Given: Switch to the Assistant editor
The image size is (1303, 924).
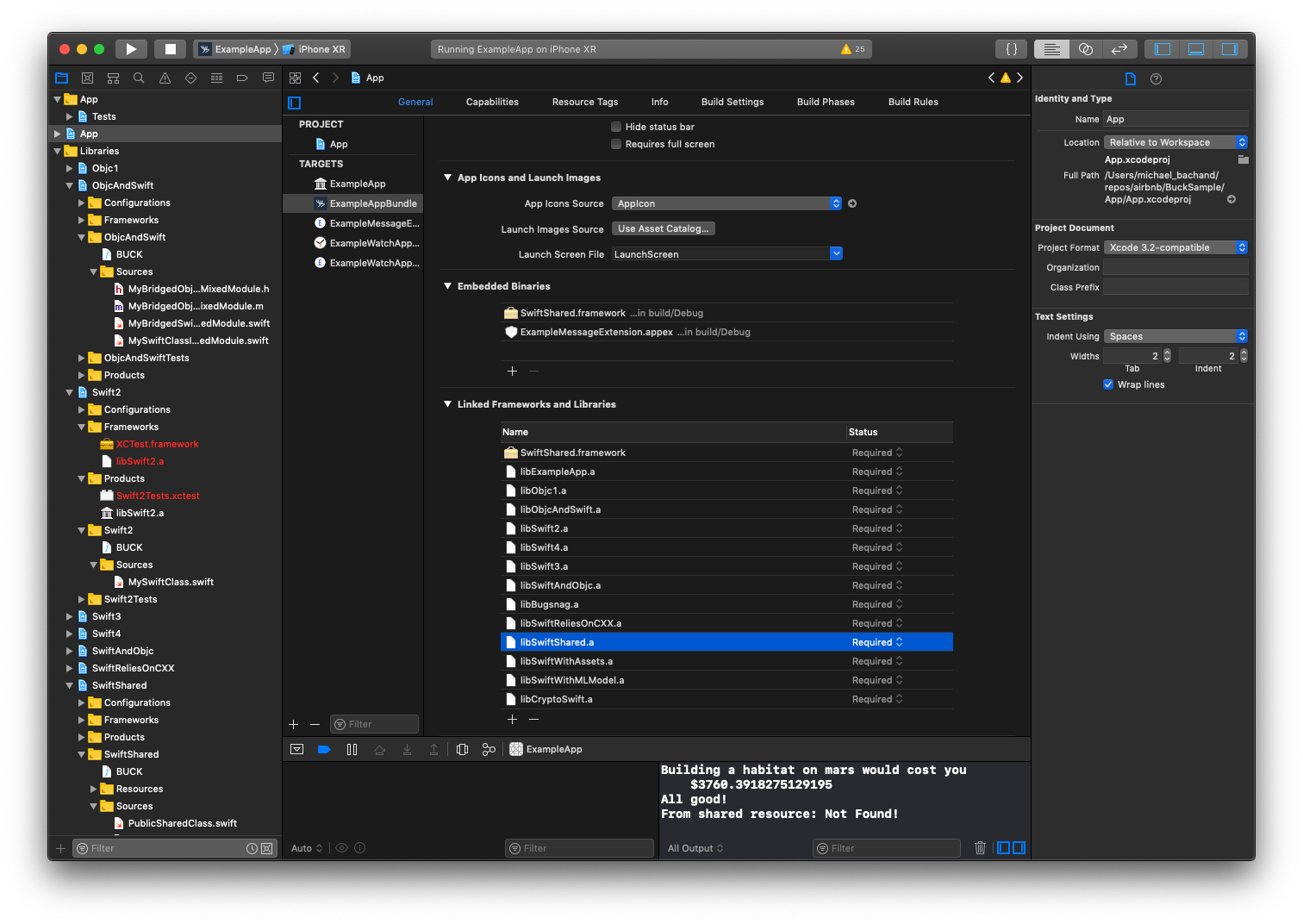Looking at the screenshot, I should (1086, 49).
